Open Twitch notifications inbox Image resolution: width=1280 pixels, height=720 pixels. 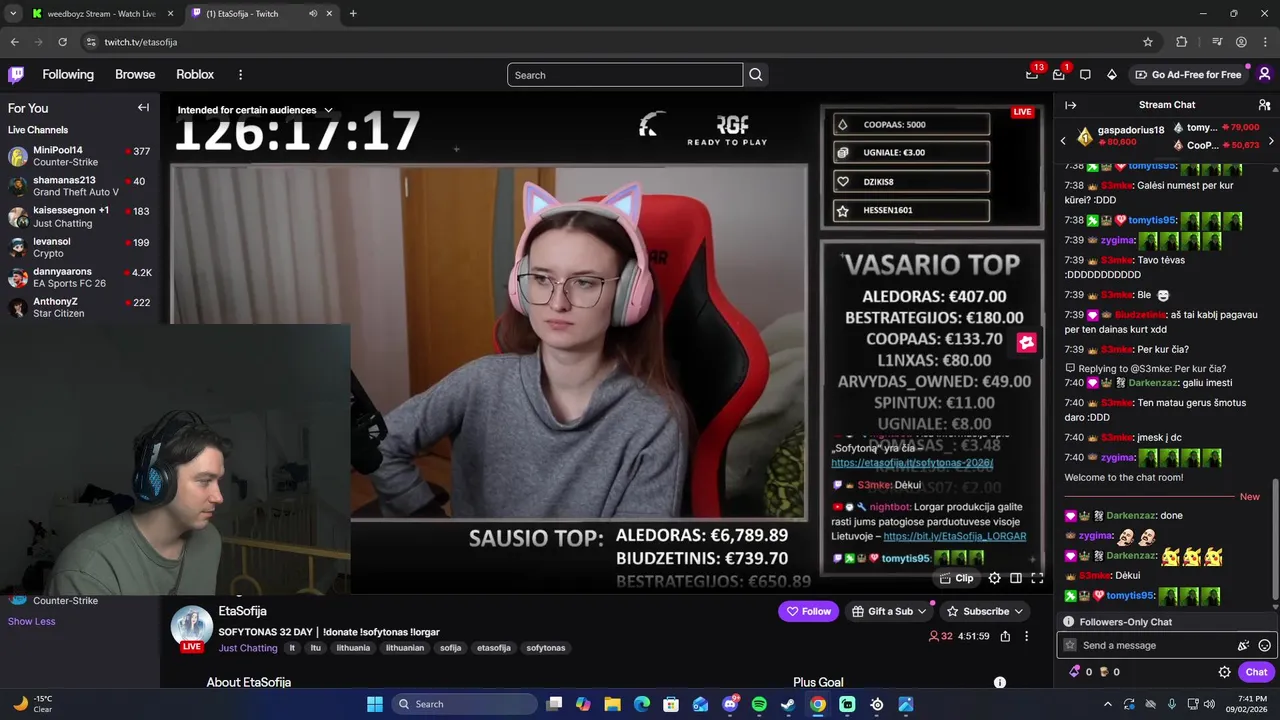[x=1059, y=74]
